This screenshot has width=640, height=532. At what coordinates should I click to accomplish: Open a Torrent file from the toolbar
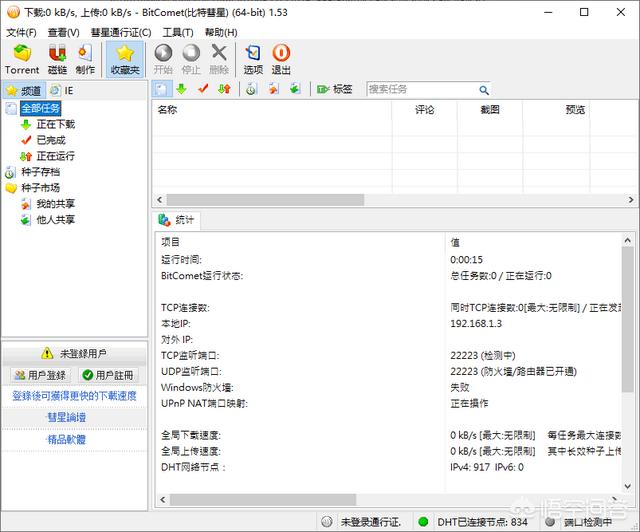point(22,60)
